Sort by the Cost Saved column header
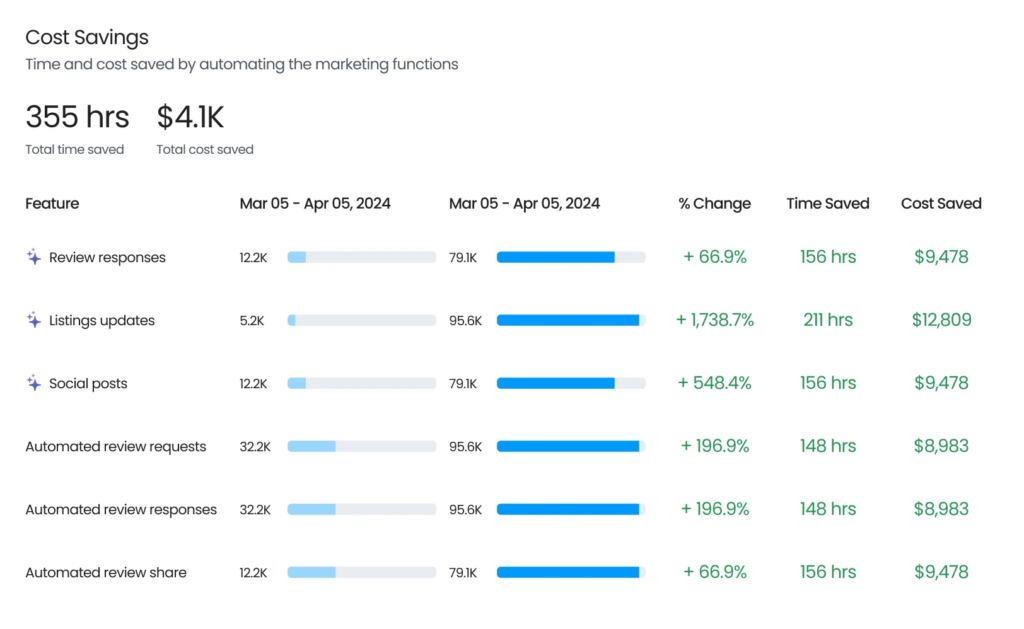Image resolution: width=1024 pixels, height=629 pixels. pos(941,203)
